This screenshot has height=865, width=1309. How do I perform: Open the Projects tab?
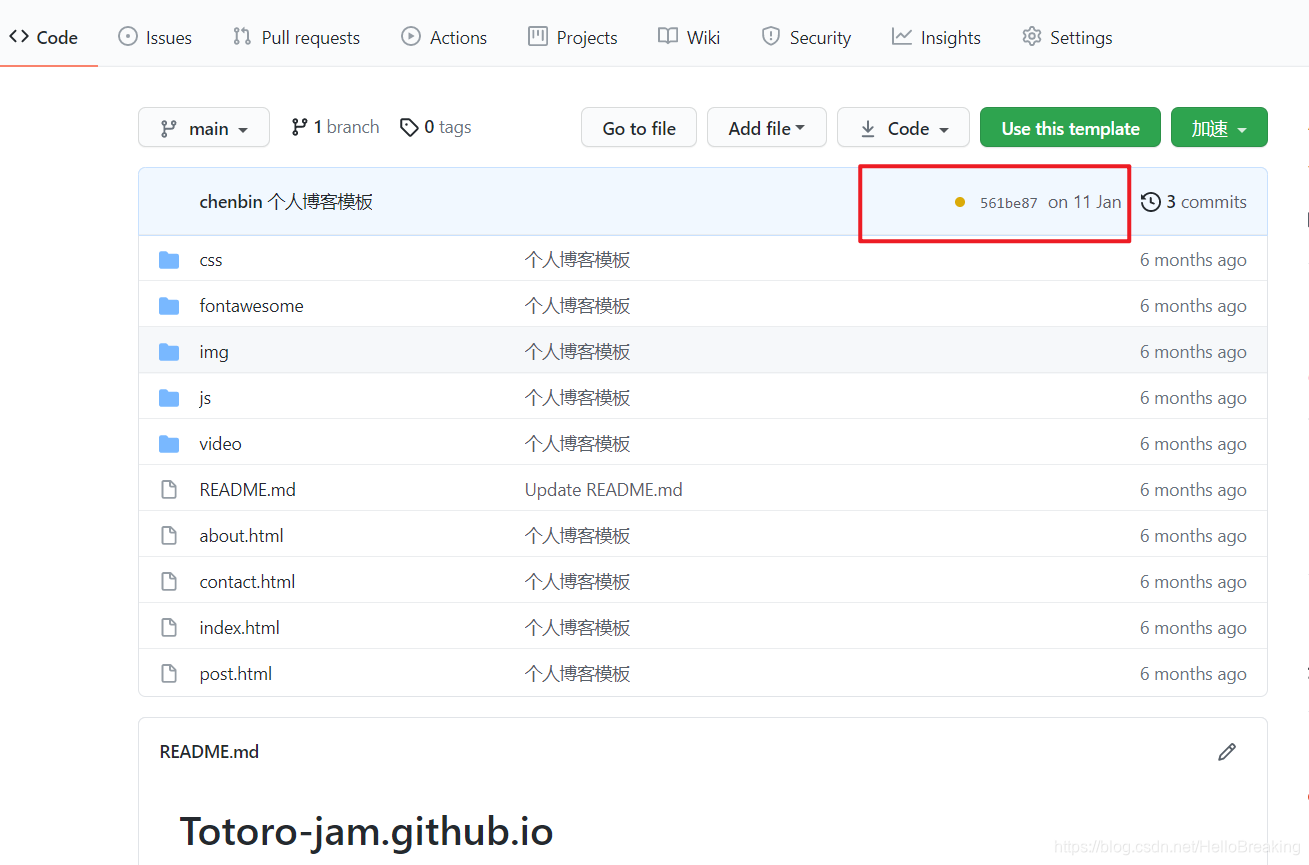click(x=573, y=37)
